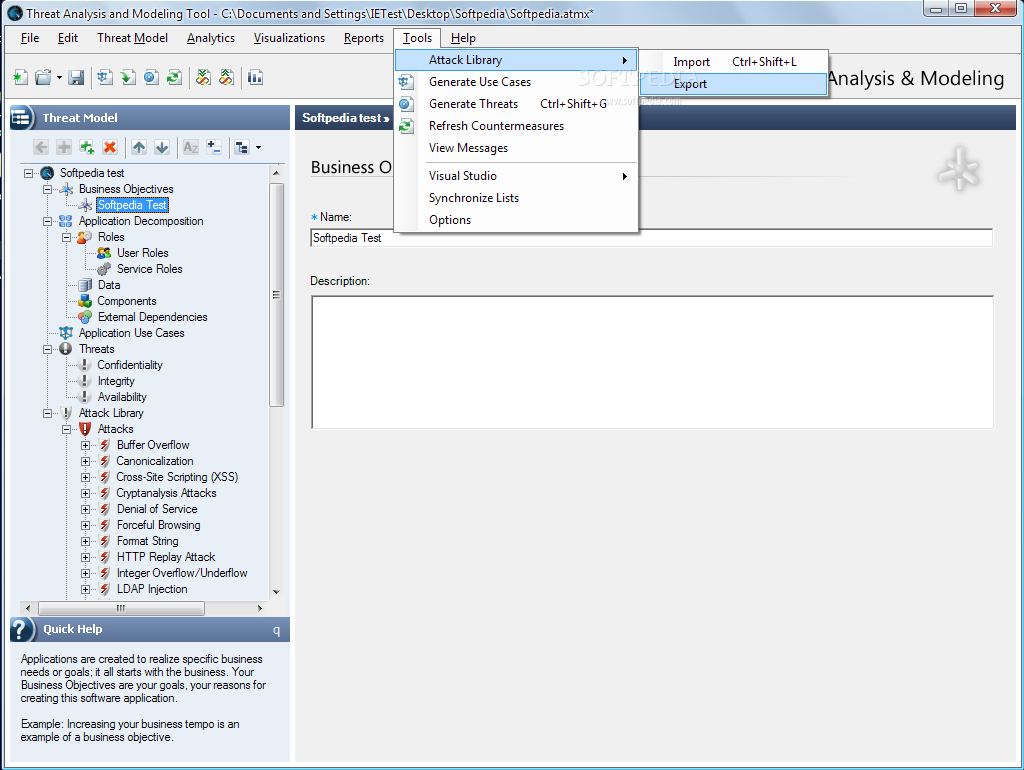Viewport: 1024px width, 770px height.
Task: Select the Application Use Cases tree item
Action: pos(131,333)
